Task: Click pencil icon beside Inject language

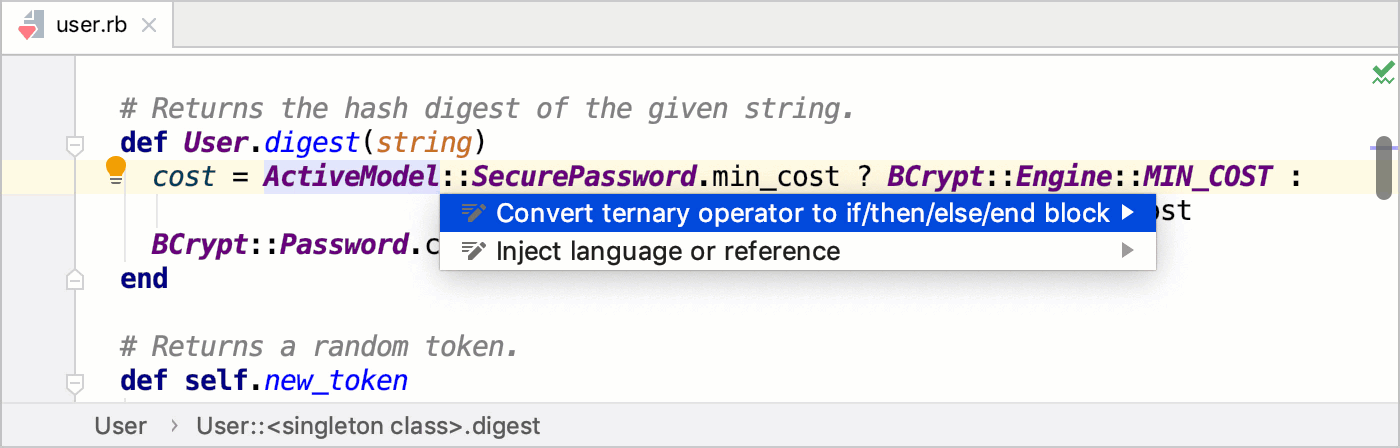Action: click(474, 251)
